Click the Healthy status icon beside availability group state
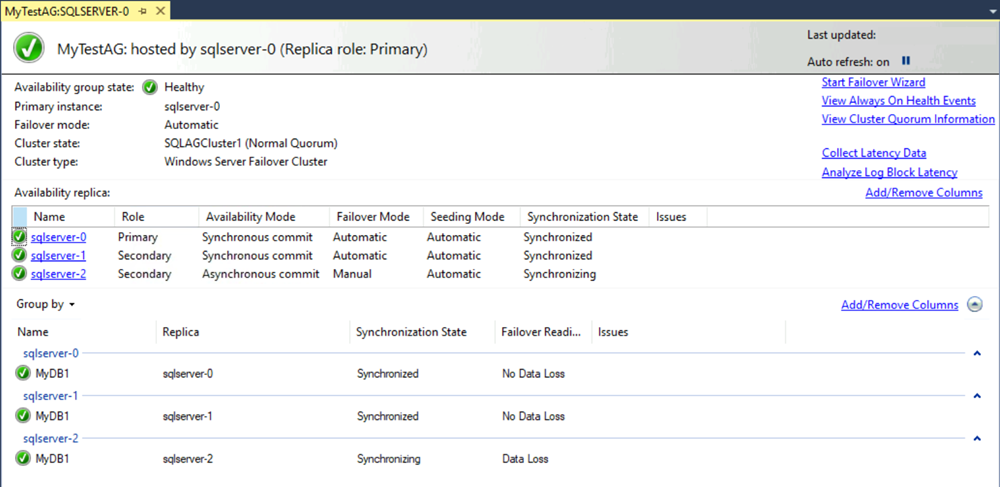Image resolution: width=1000 pixels, height=487 pixels. pos(150,87)
